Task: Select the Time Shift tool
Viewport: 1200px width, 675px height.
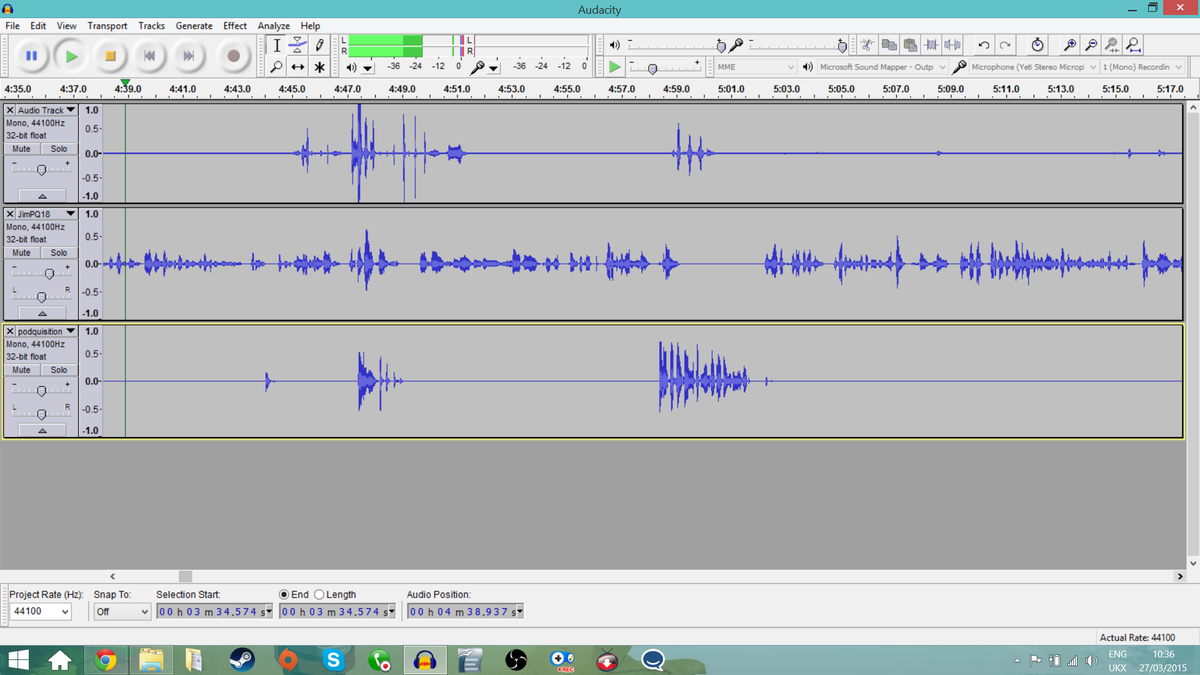Action: (x=298, y=67)
